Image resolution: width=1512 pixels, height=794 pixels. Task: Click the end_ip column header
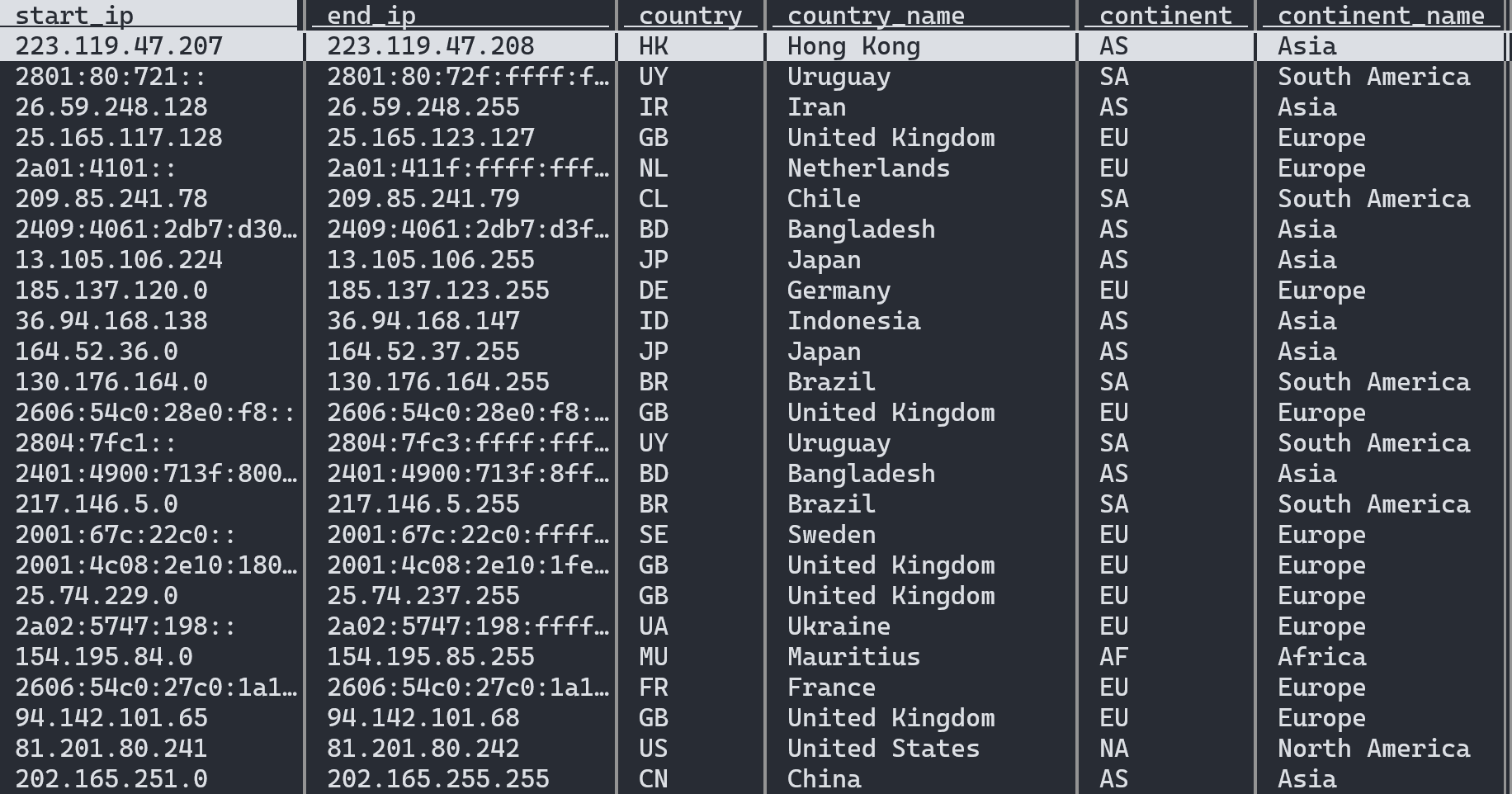tap(369, 14)
